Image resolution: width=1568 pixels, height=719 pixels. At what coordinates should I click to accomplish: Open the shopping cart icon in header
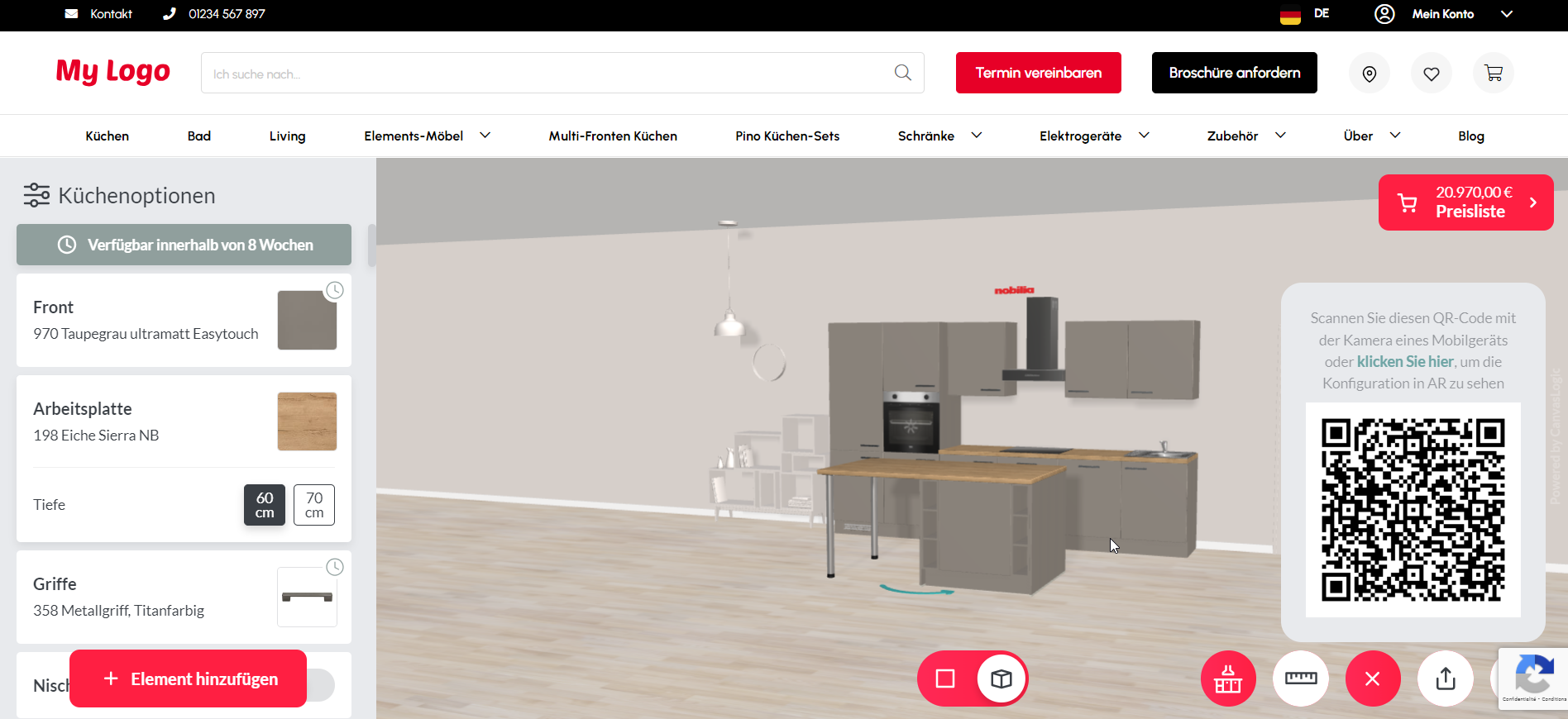(x=1494, y=74)
